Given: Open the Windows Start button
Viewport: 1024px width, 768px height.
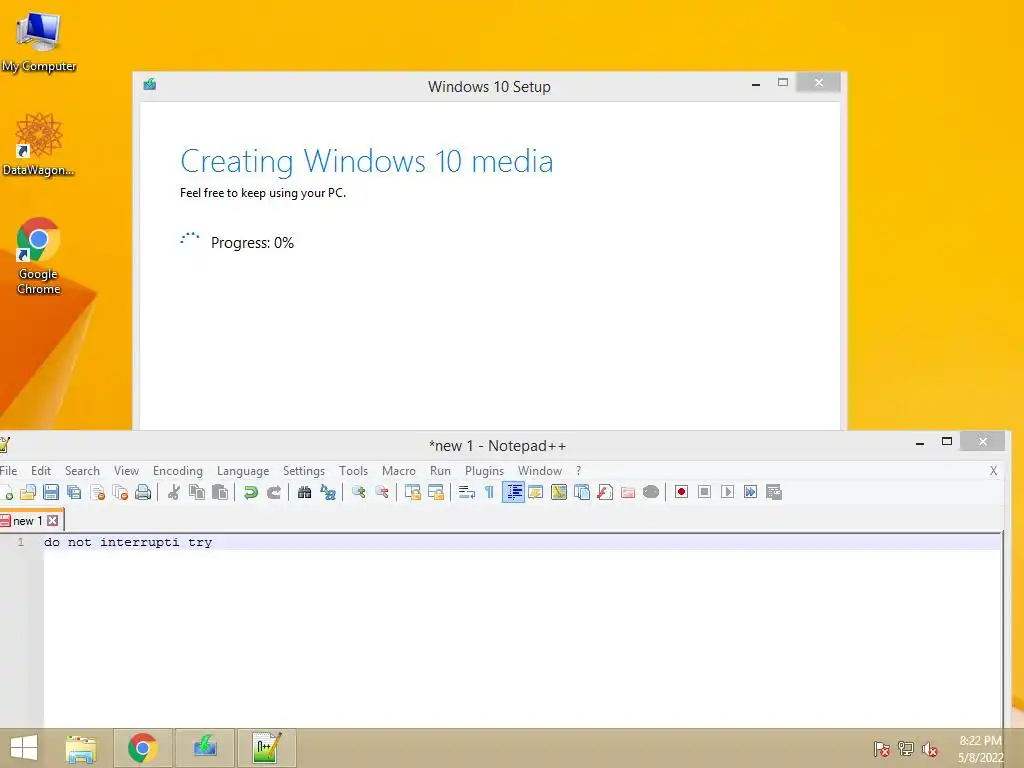Looking at the screenshot, I should click(24, 748).
